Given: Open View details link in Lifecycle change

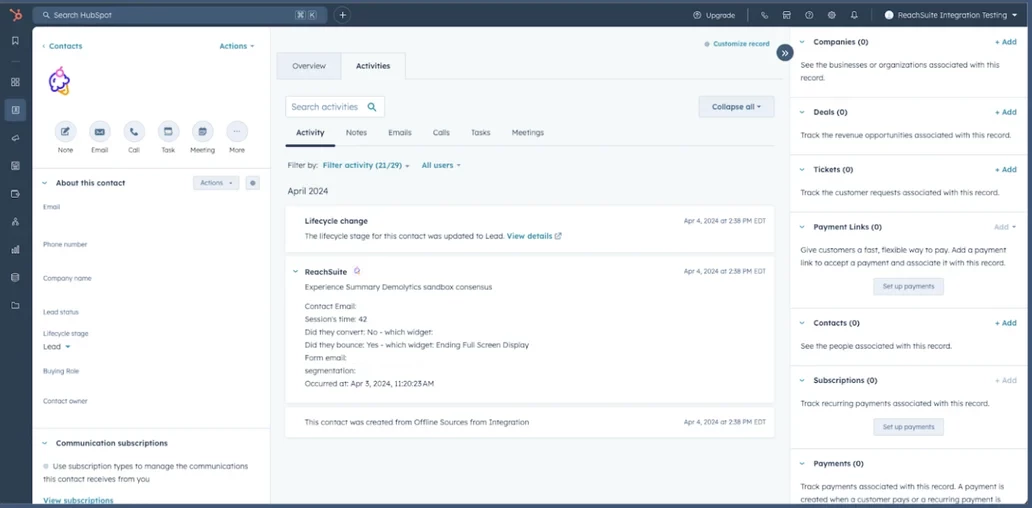Looking at the screenshot, I should tap(534, 236).
